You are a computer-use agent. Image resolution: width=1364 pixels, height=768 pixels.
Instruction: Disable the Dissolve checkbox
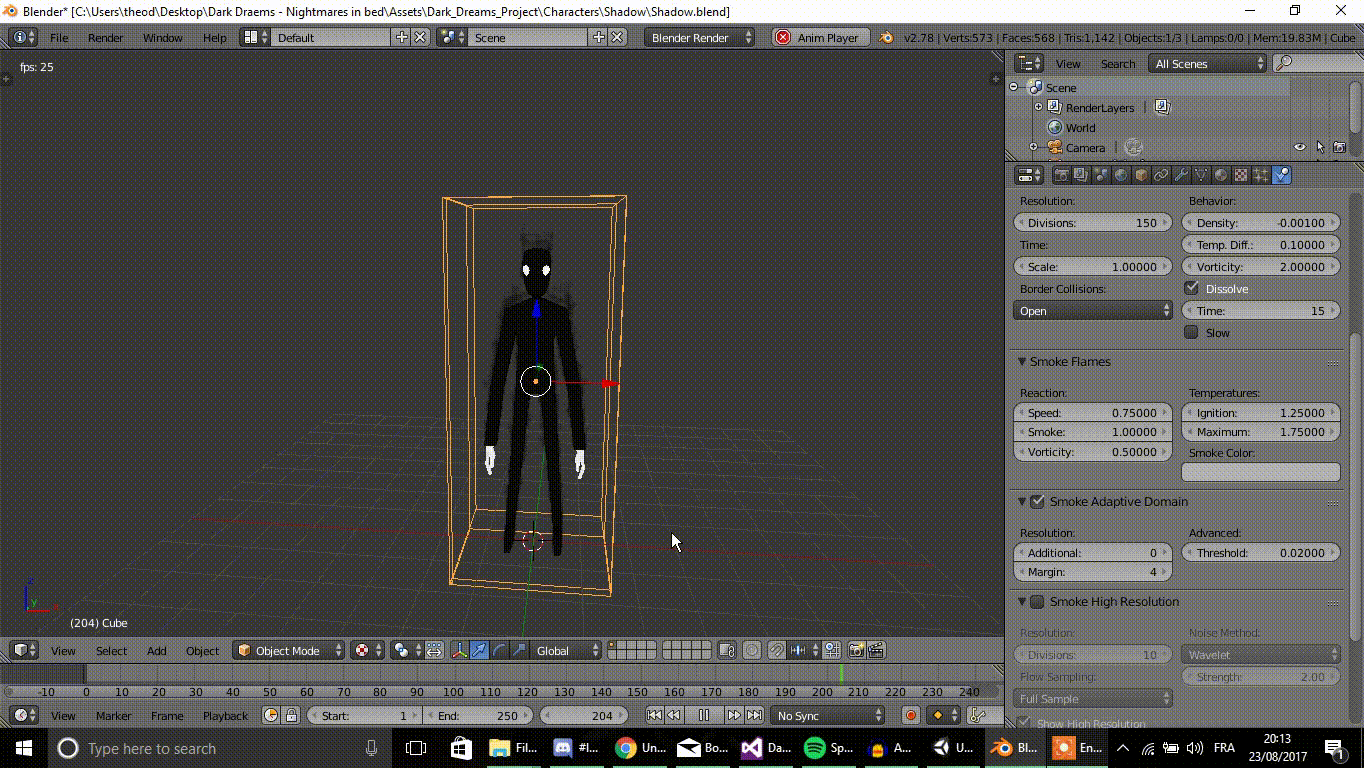tap(1192, 289)
